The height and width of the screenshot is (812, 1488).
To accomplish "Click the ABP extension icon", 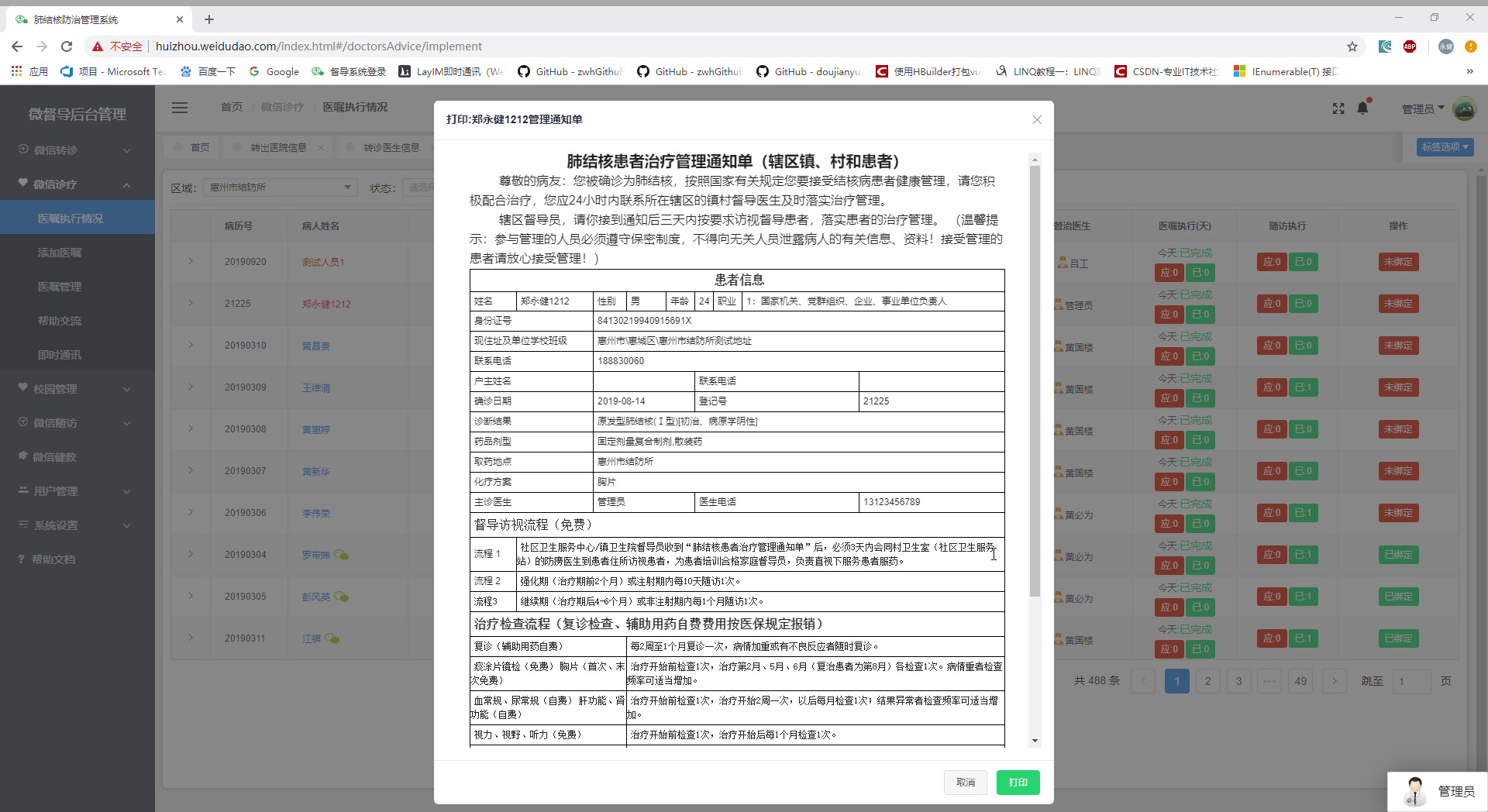I will [1410, 46].
